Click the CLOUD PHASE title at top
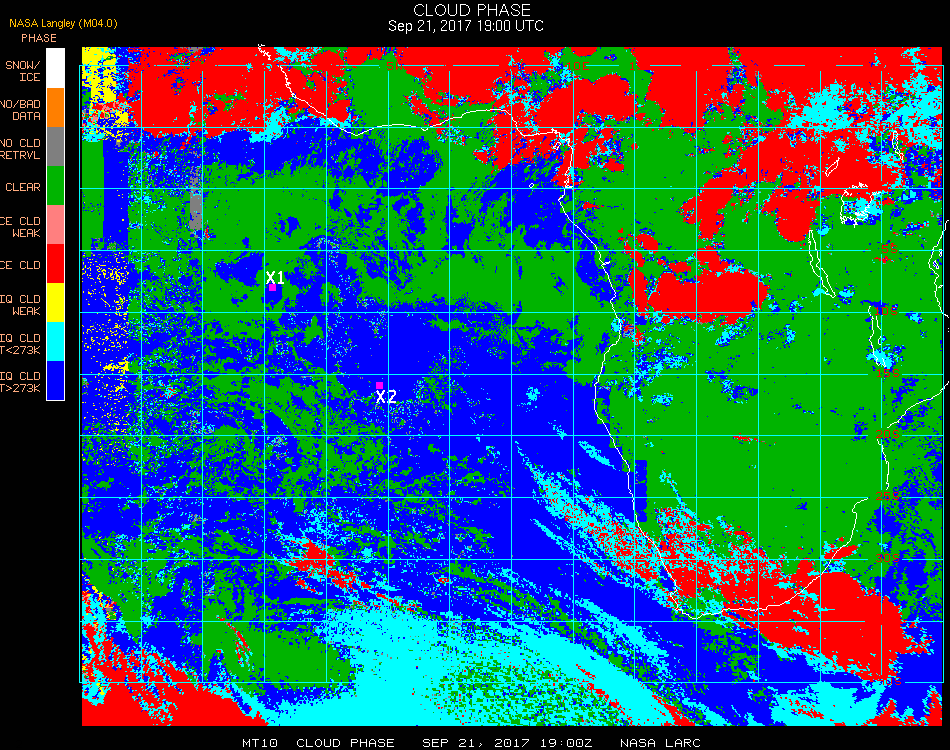Image resolution: width=950 pixels, height=750 pixels. pos(472,10)
